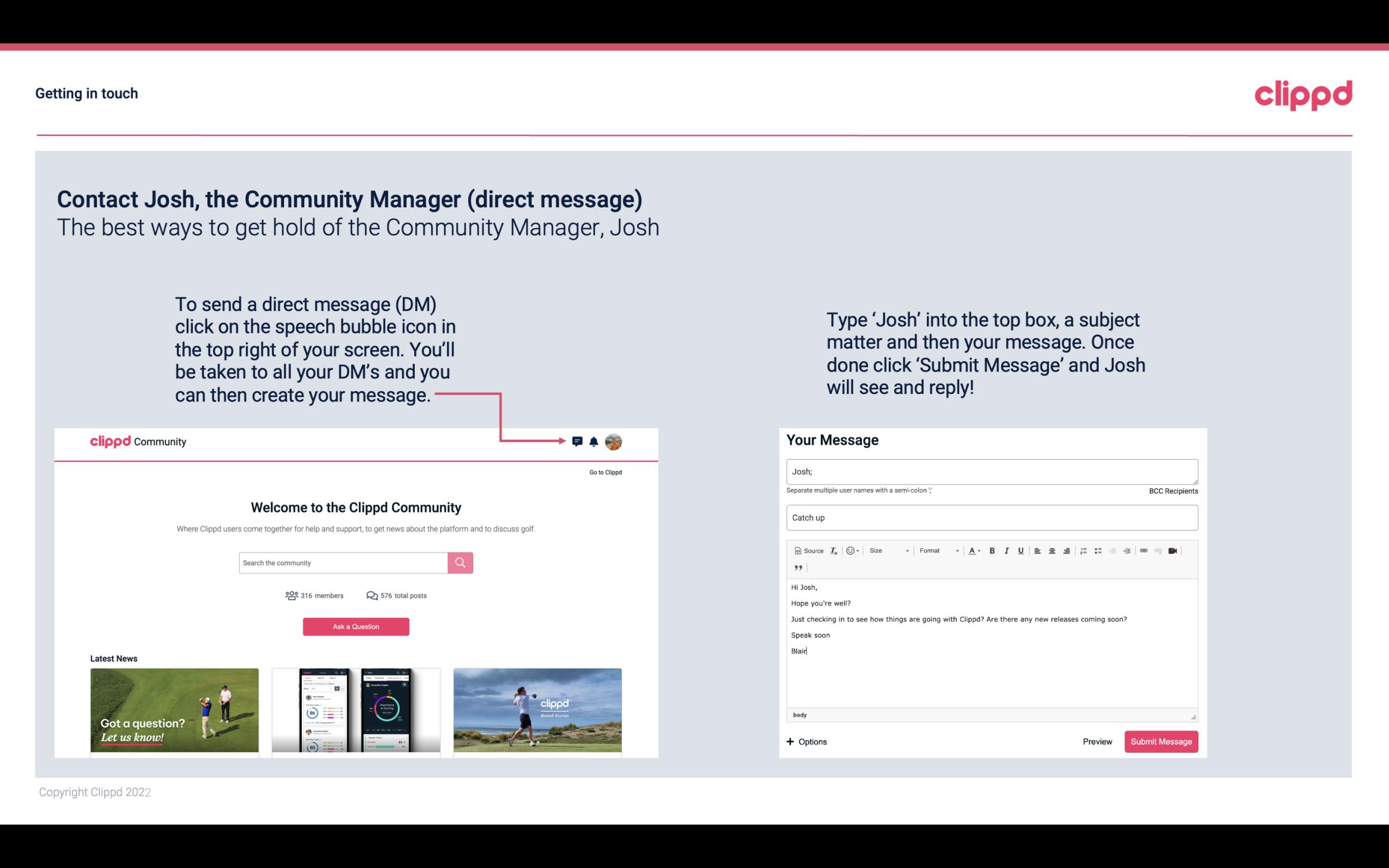Click the user profile avatar icon

click(x=613, y=442)
